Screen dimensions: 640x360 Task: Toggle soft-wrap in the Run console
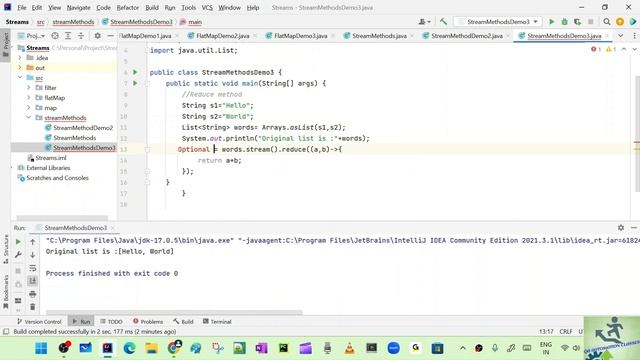click(33, 268)
